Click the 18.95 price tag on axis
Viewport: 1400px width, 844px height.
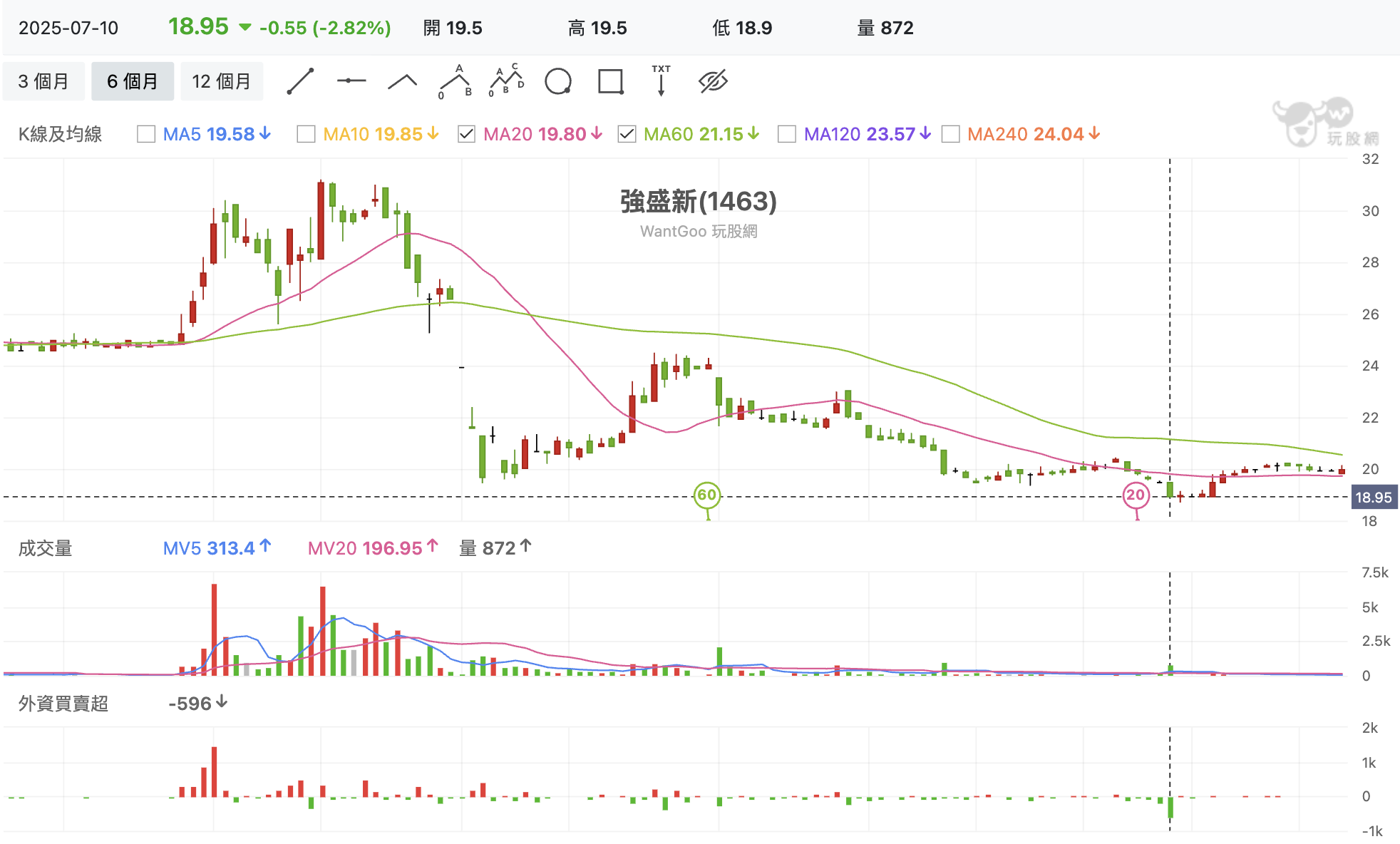(1374, 497)
